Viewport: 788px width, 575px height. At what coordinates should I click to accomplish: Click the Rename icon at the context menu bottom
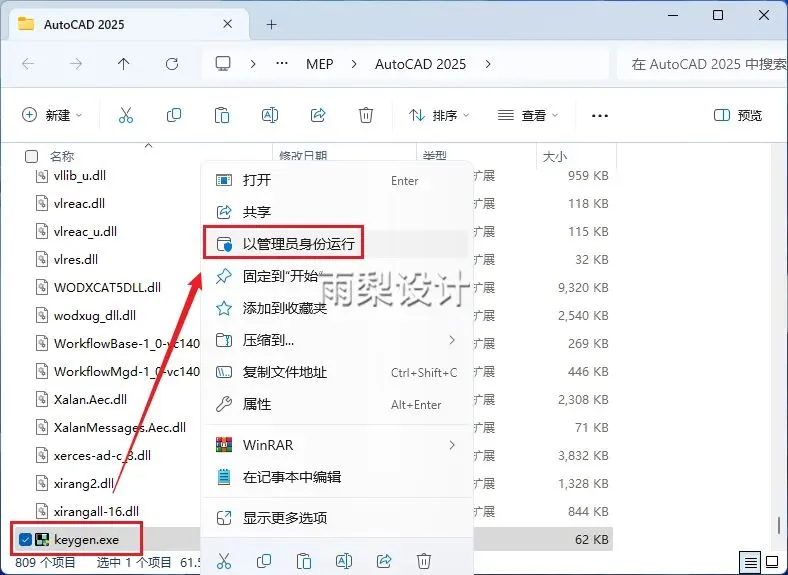344,560
